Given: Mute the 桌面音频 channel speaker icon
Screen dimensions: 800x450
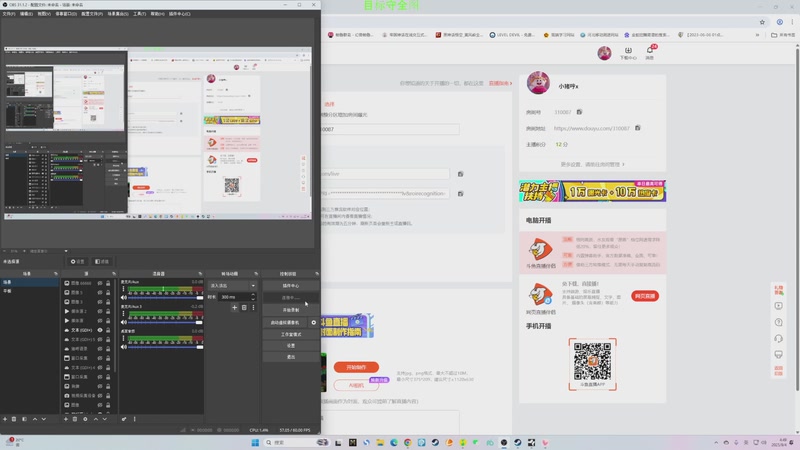Looking at the screenshot, I should (x=124, y=347).
